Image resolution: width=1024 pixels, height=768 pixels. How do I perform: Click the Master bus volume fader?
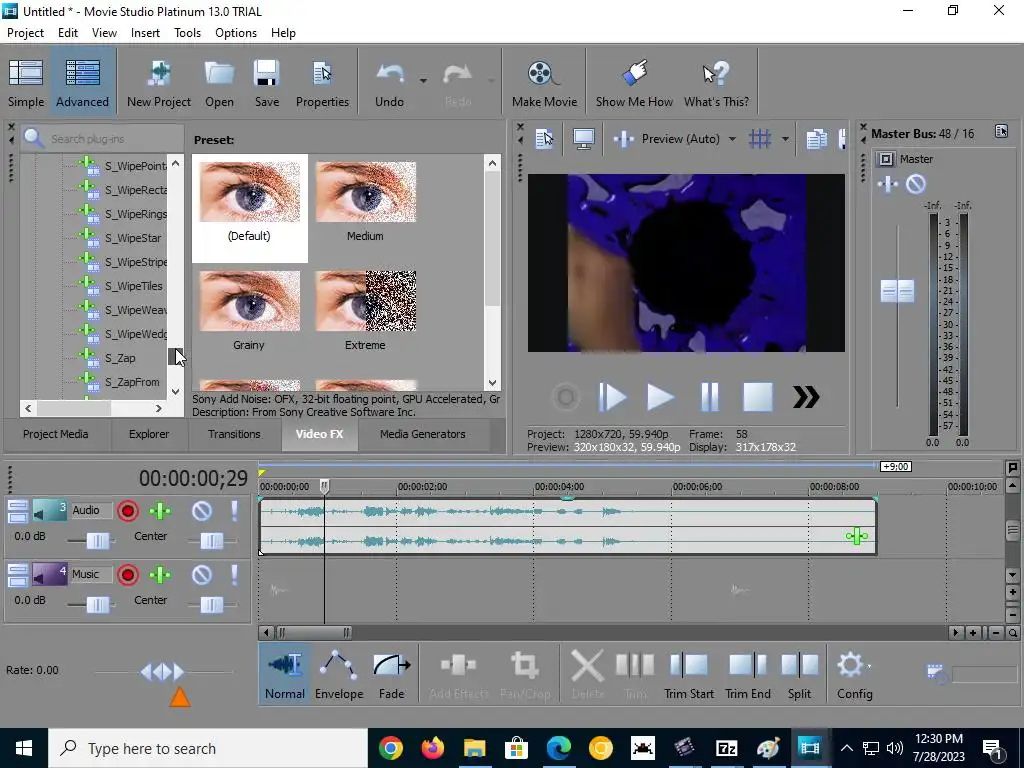[x=897, y=291]
